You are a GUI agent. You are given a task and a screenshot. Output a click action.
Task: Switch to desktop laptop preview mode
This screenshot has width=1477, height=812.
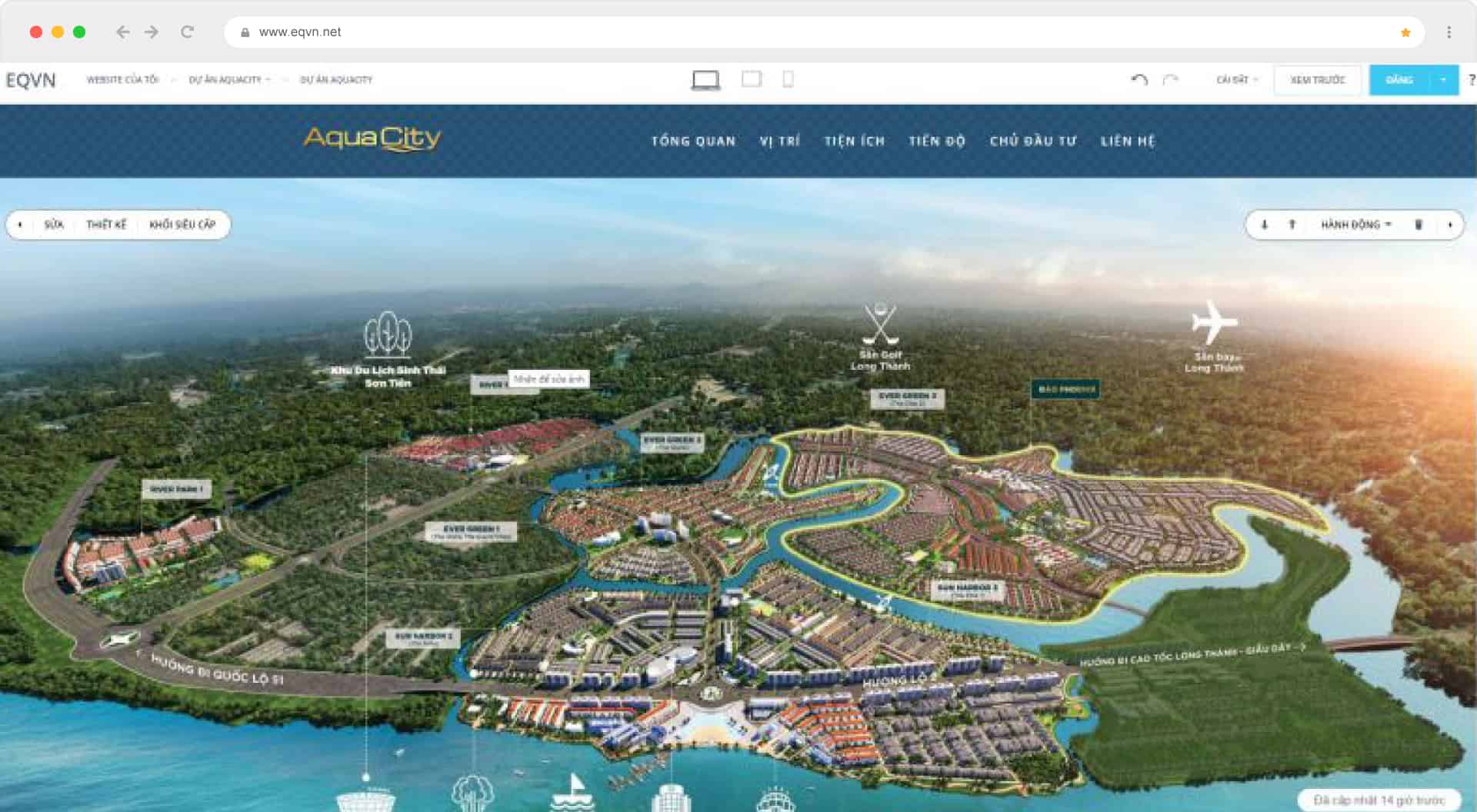[705, 80]
